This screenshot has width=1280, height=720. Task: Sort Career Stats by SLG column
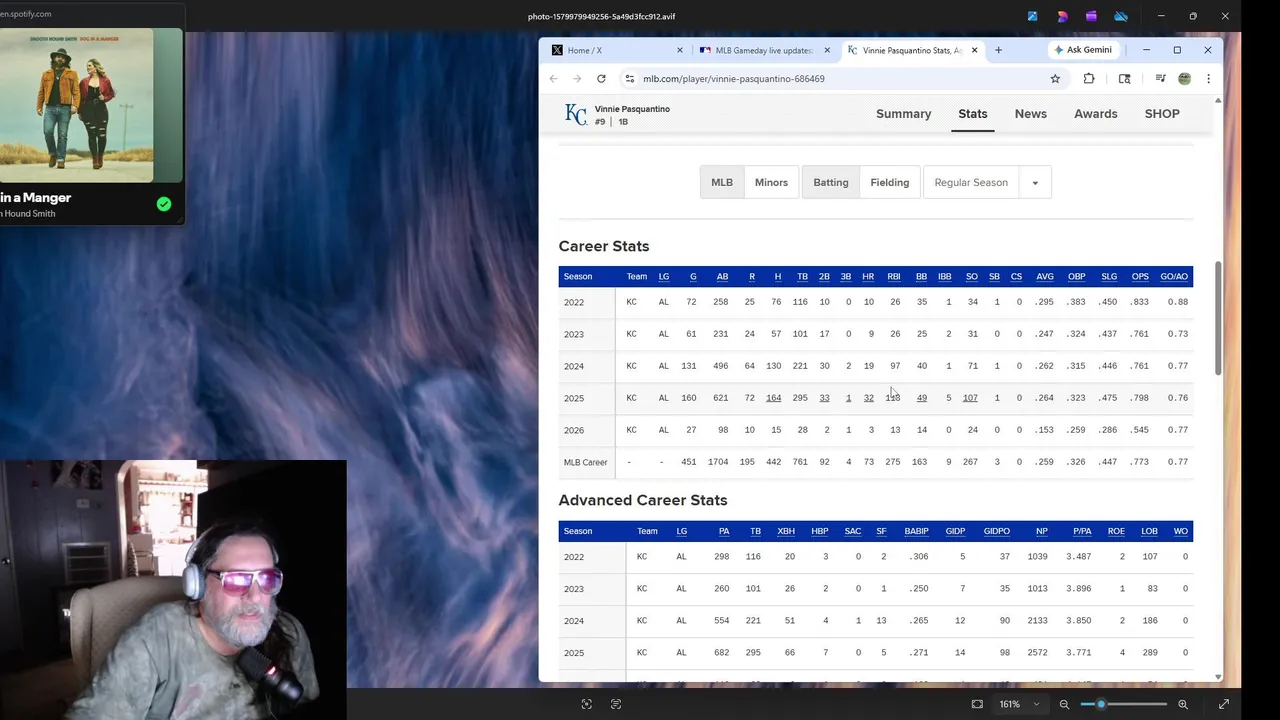click(x=1108, y=277)
